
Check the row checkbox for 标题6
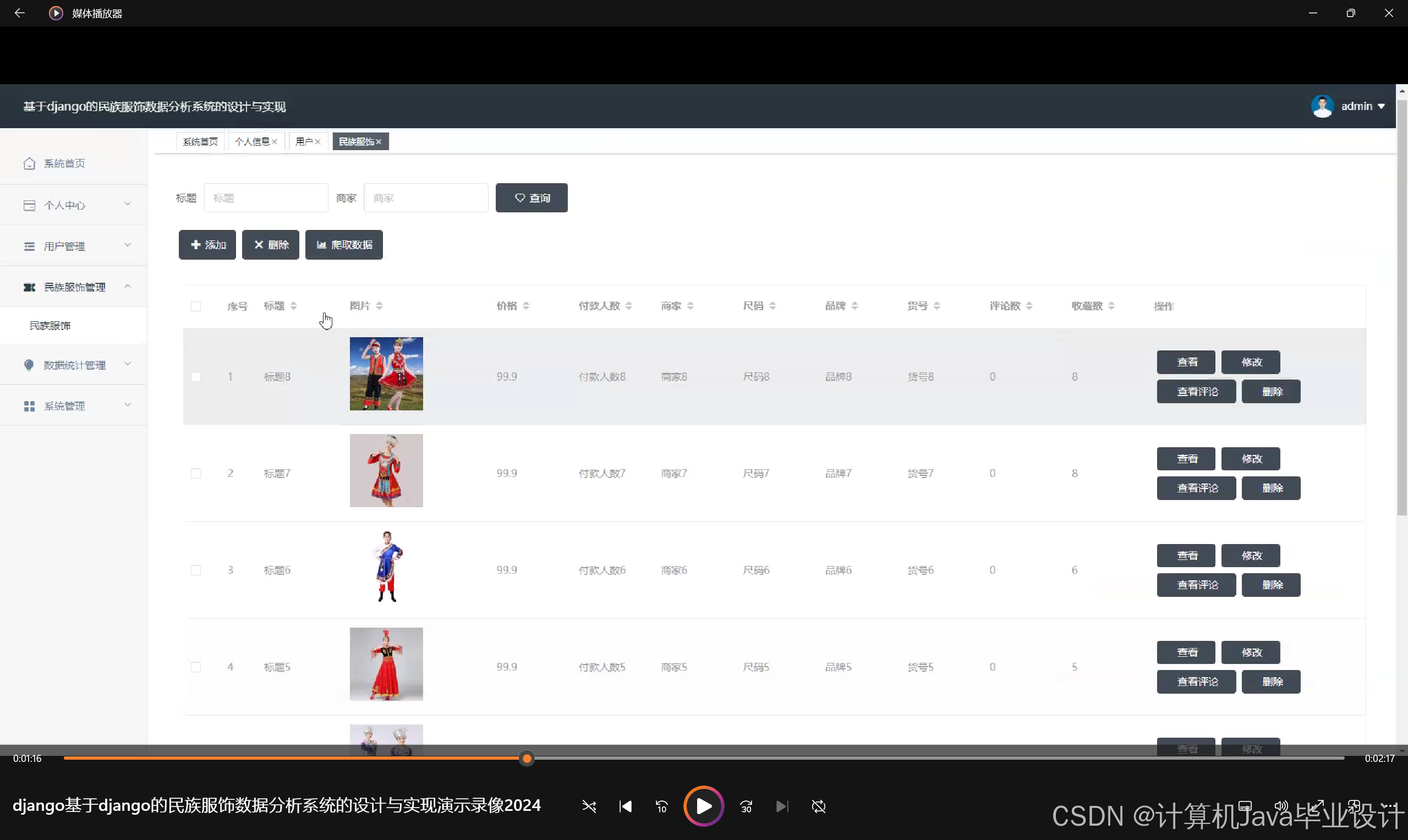click(x=196, y=570)
